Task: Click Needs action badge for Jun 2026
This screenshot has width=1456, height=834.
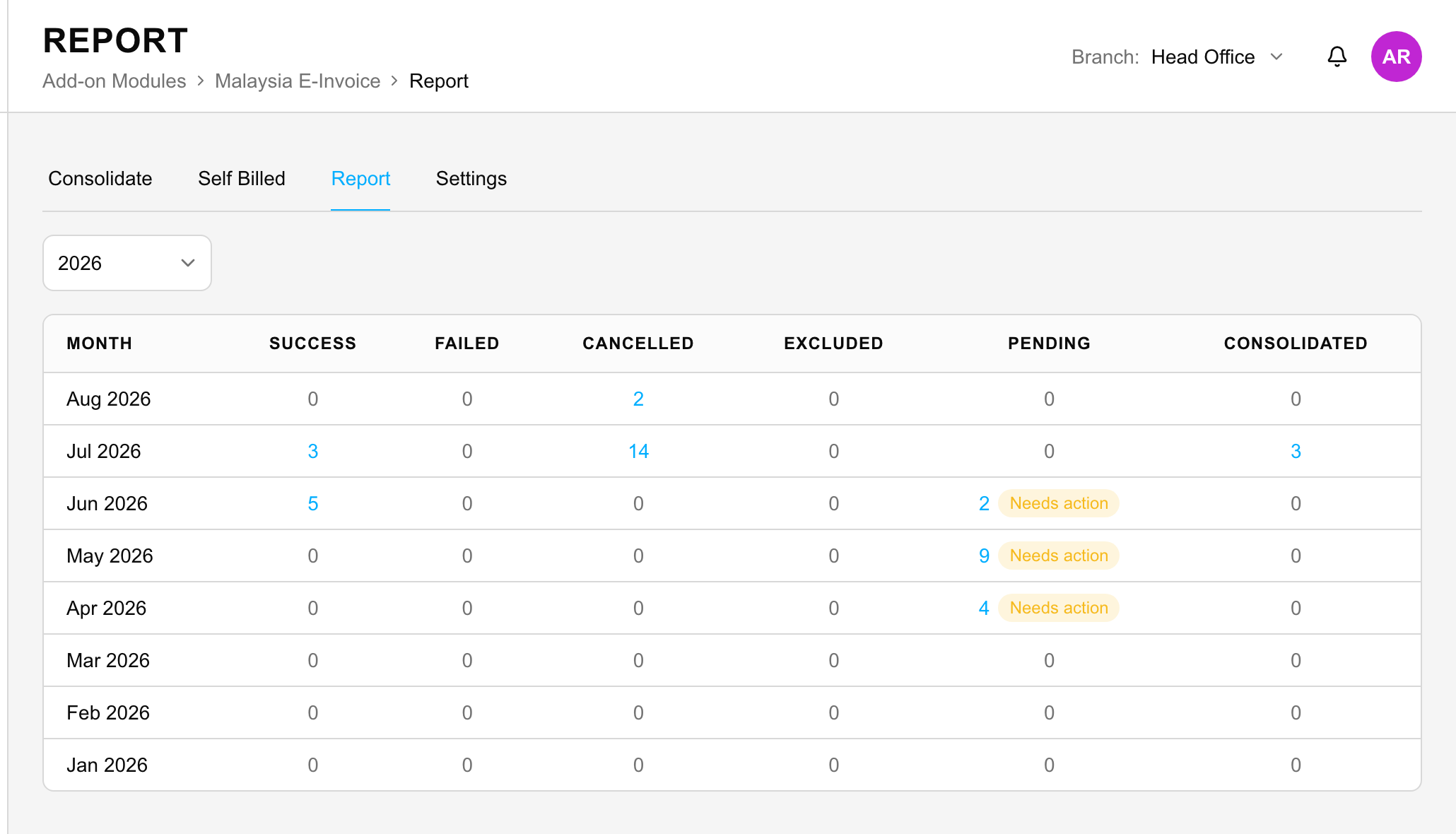Action: (x=1059, y=503)
